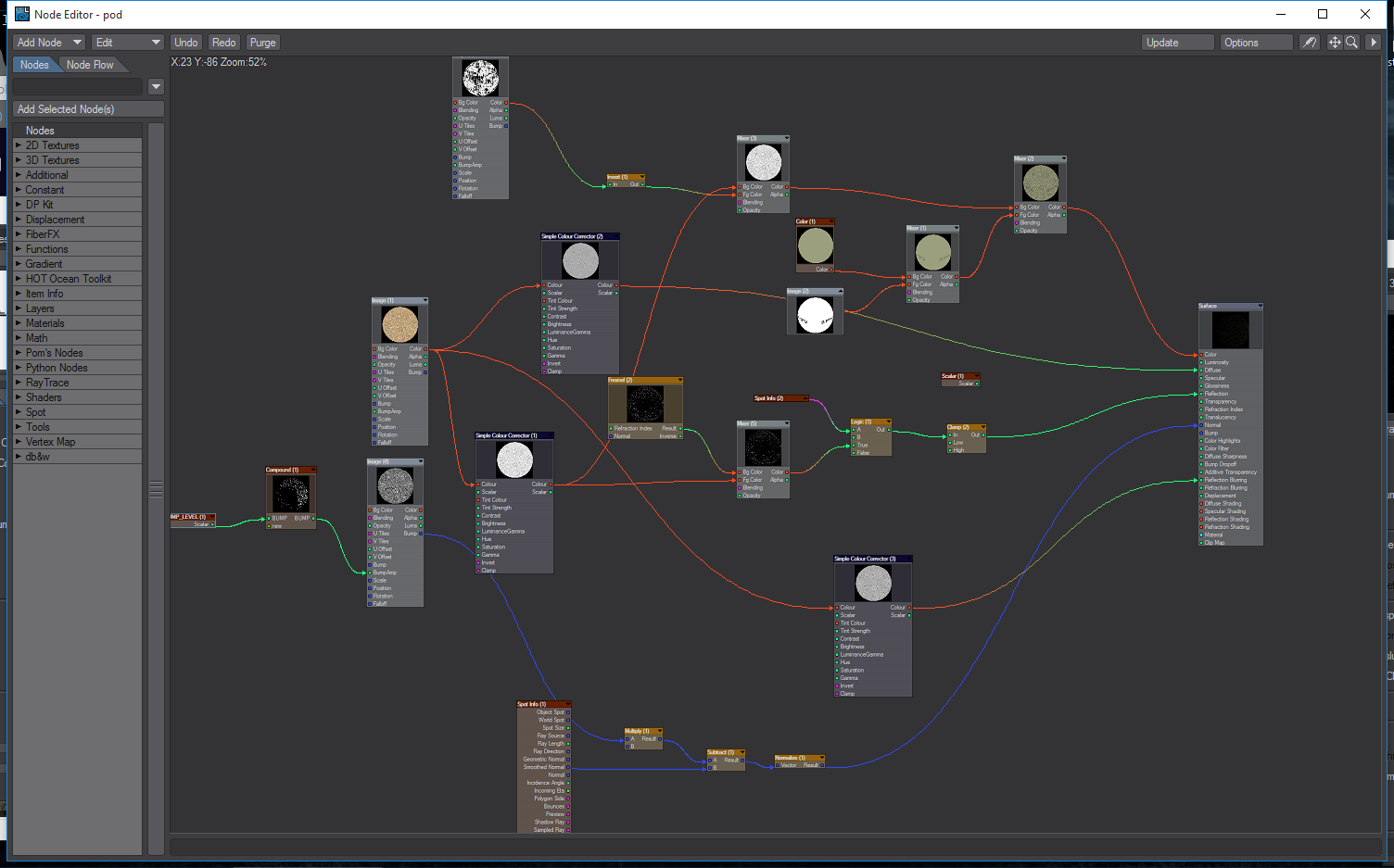Expand the 2D Textures category
This screenshot has height=868, width=1394.
[19, 145]
